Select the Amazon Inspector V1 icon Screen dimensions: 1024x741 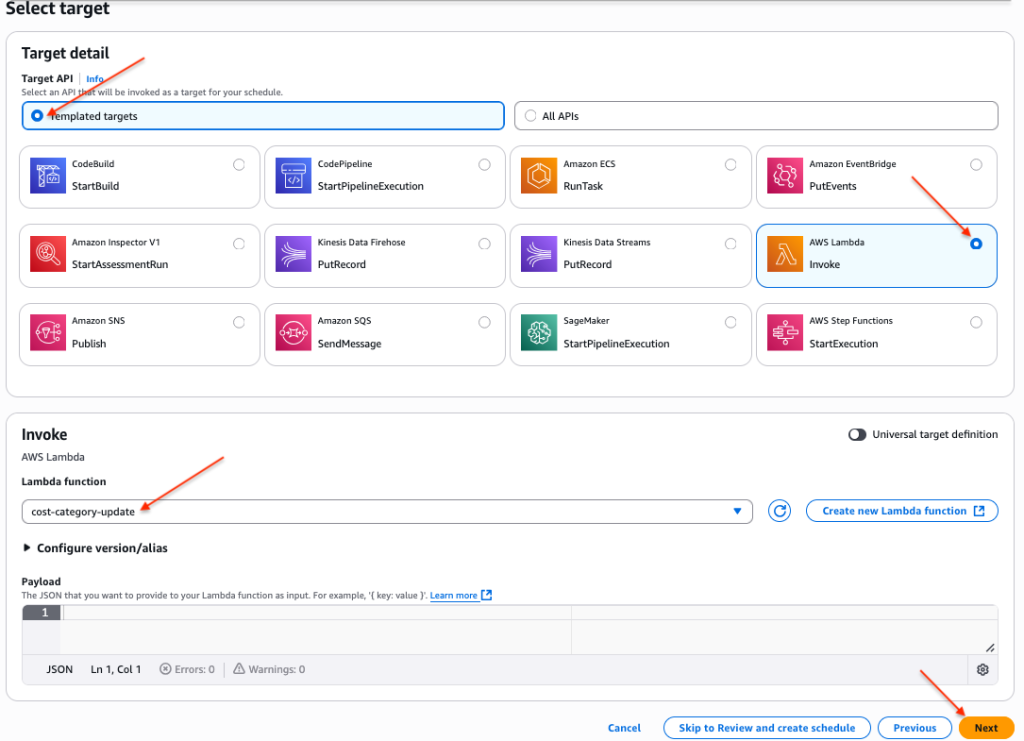coord(47,253)
